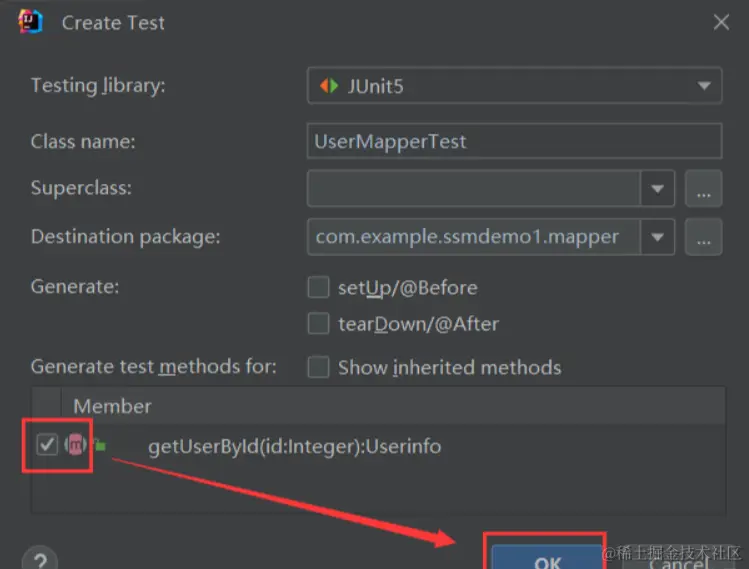Image resolution: width=749 pixels, height=569 pixels.
Task: Click the Class name UserMapperTest field
Action: (514, 142)
